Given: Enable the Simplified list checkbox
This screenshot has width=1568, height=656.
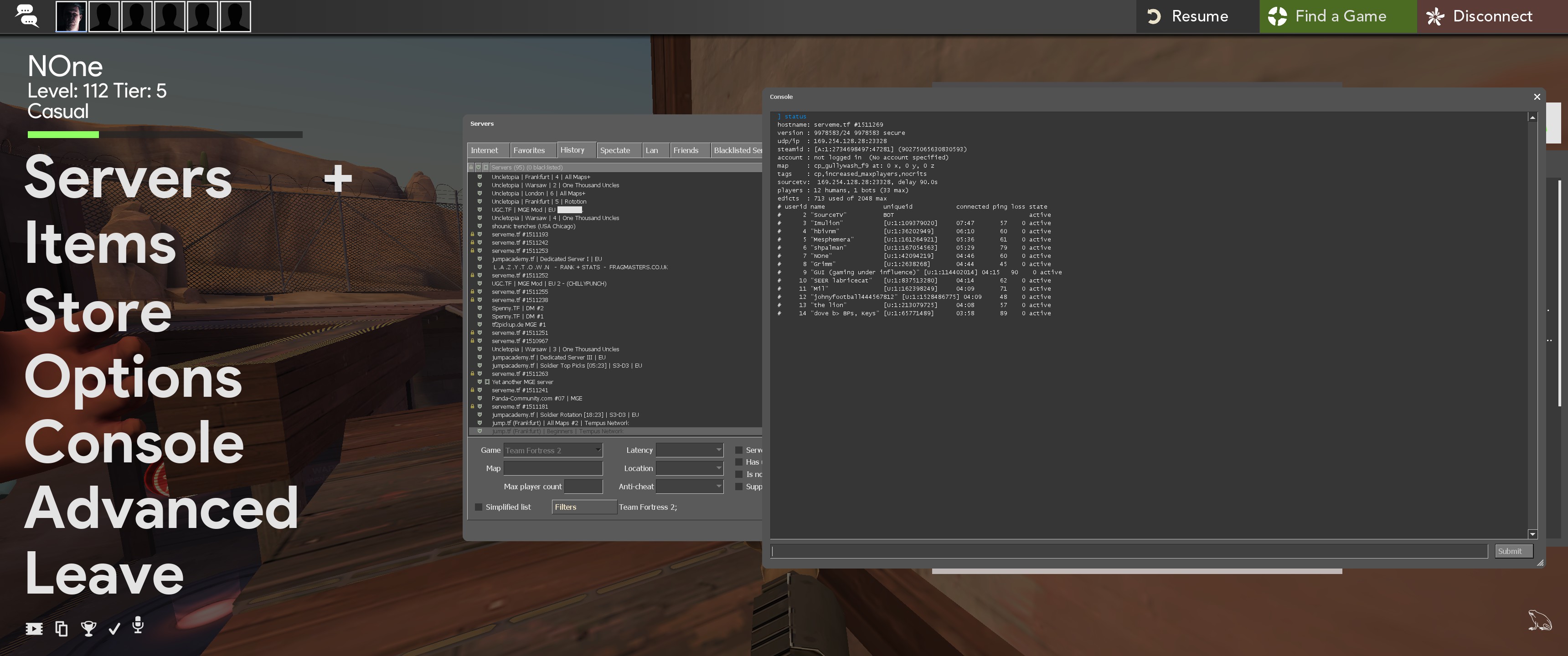Looking at the screenshot, I should pyautogui.click(x=479, y=507).
